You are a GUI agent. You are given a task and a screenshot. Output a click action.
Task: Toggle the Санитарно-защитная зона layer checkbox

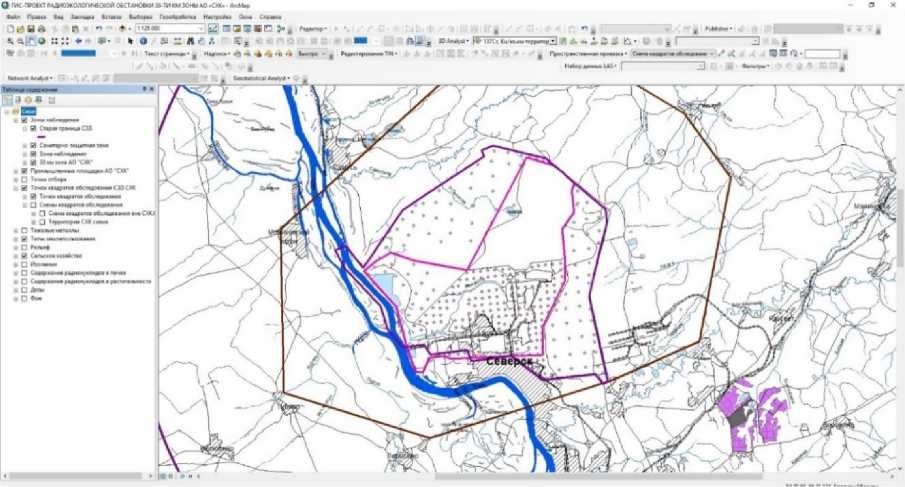(x=33, y=145)
